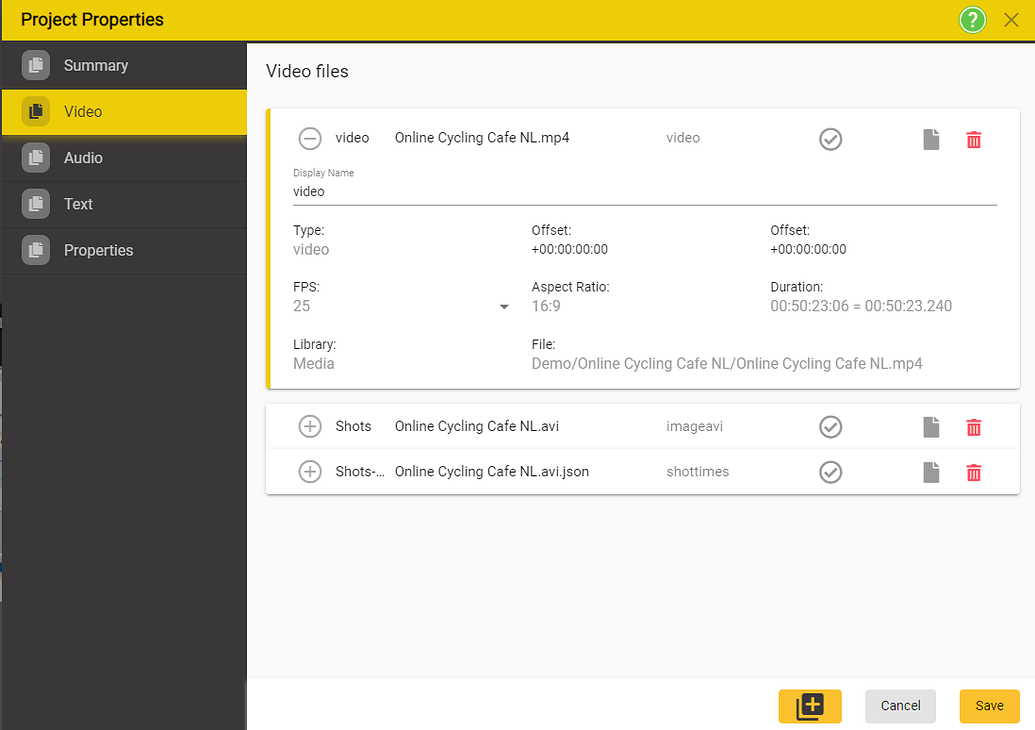Click the Display Name text field
The image size is (1035, 730).
pos(644,191)
